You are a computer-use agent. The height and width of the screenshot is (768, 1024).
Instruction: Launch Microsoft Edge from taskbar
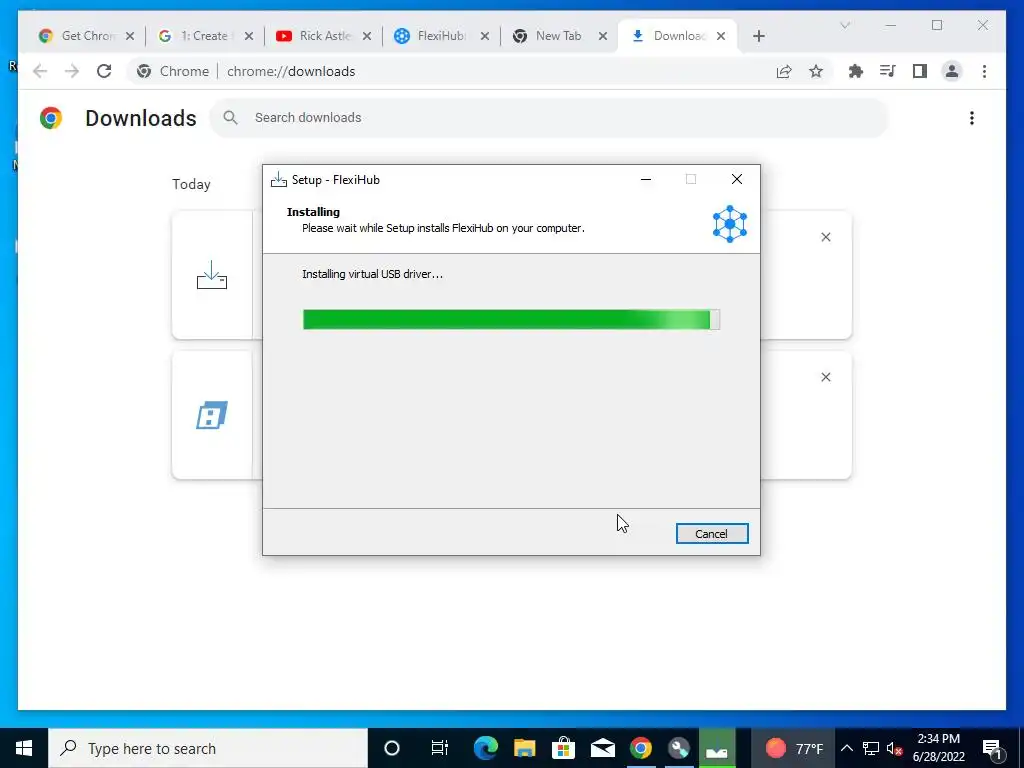pyautogui.click(x=485, y=748)
